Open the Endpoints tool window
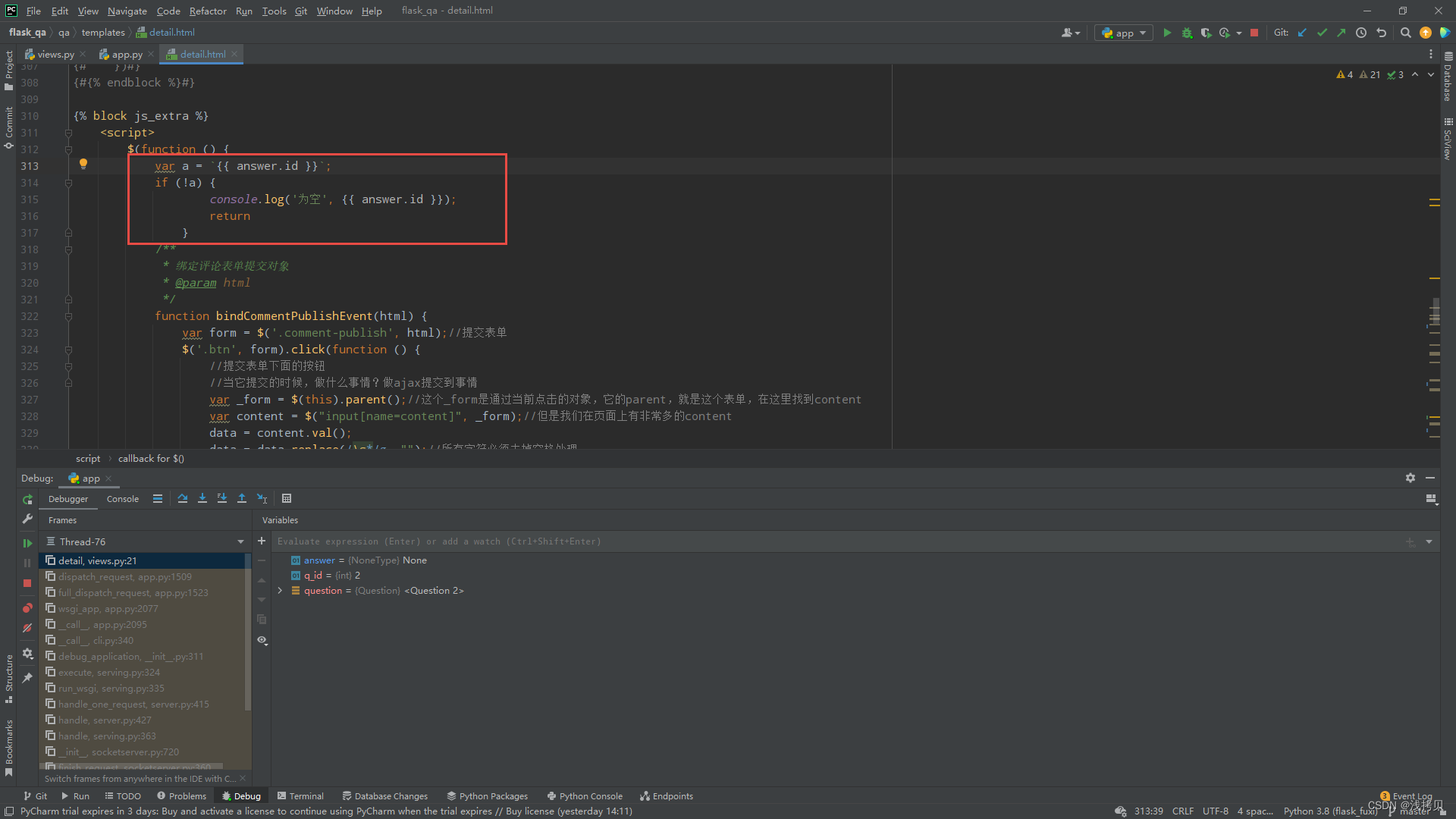1456x819 pixels. click(x=667, y=796)
